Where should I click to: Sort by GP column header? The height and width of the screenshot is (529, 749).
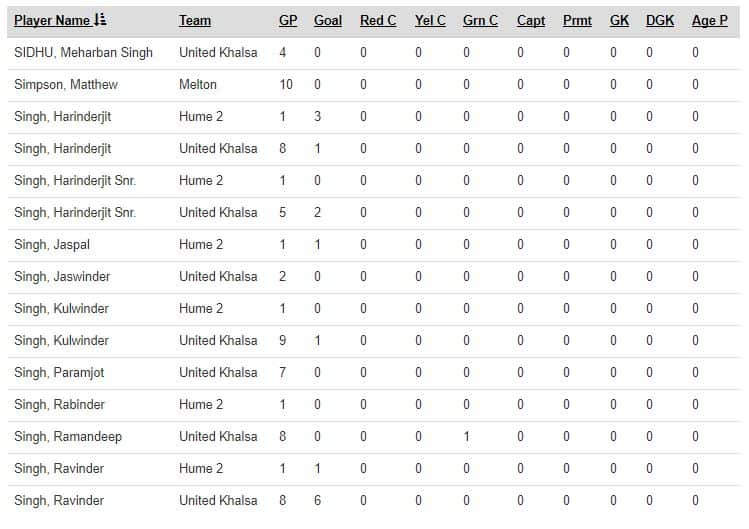point(288,20)
